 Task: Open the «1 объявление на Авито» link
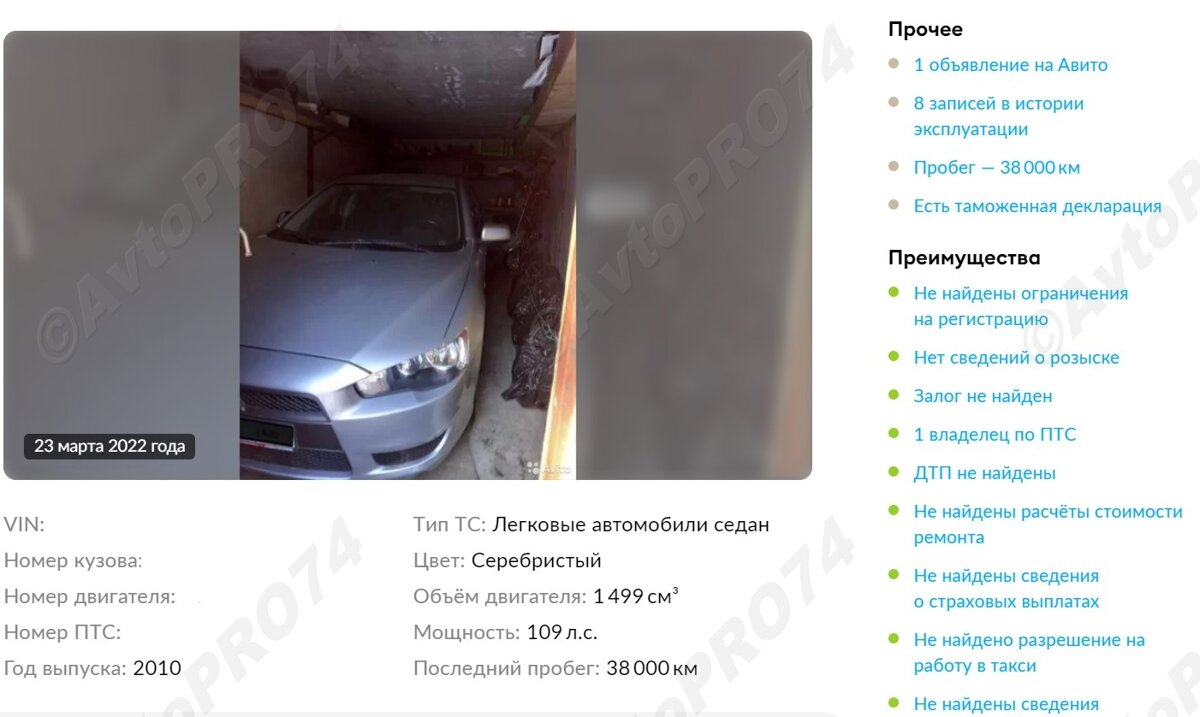[1010, 65]
